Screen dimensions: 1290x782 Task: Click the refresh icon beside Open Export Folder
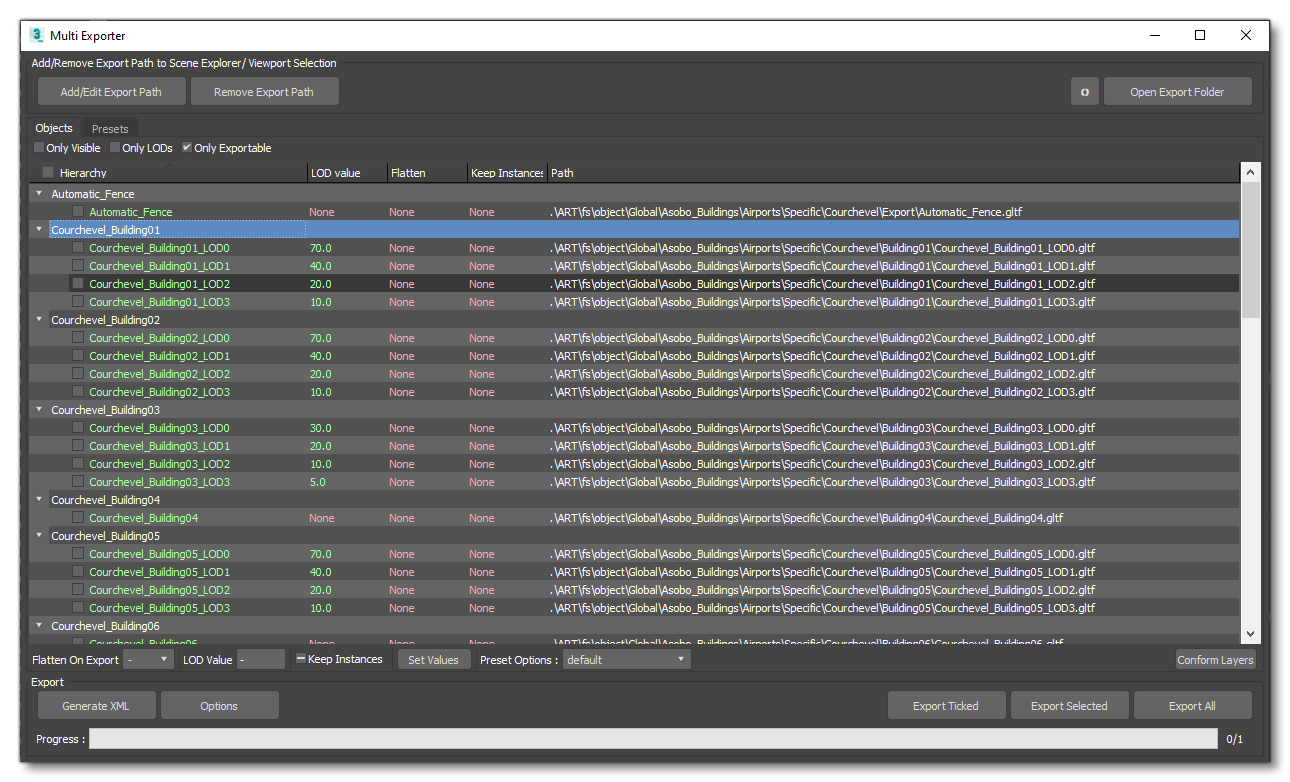tap(1085, 91)
